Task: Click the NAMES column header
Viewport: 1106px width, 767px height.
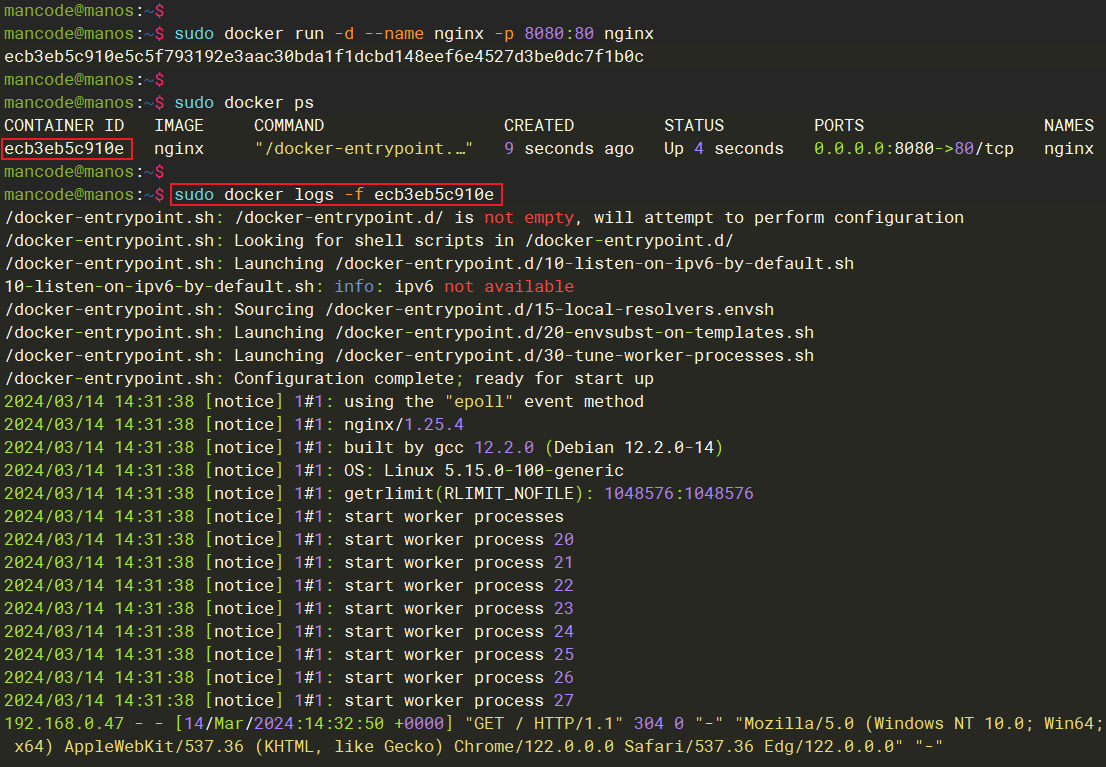Action: tap(1069, 126)
